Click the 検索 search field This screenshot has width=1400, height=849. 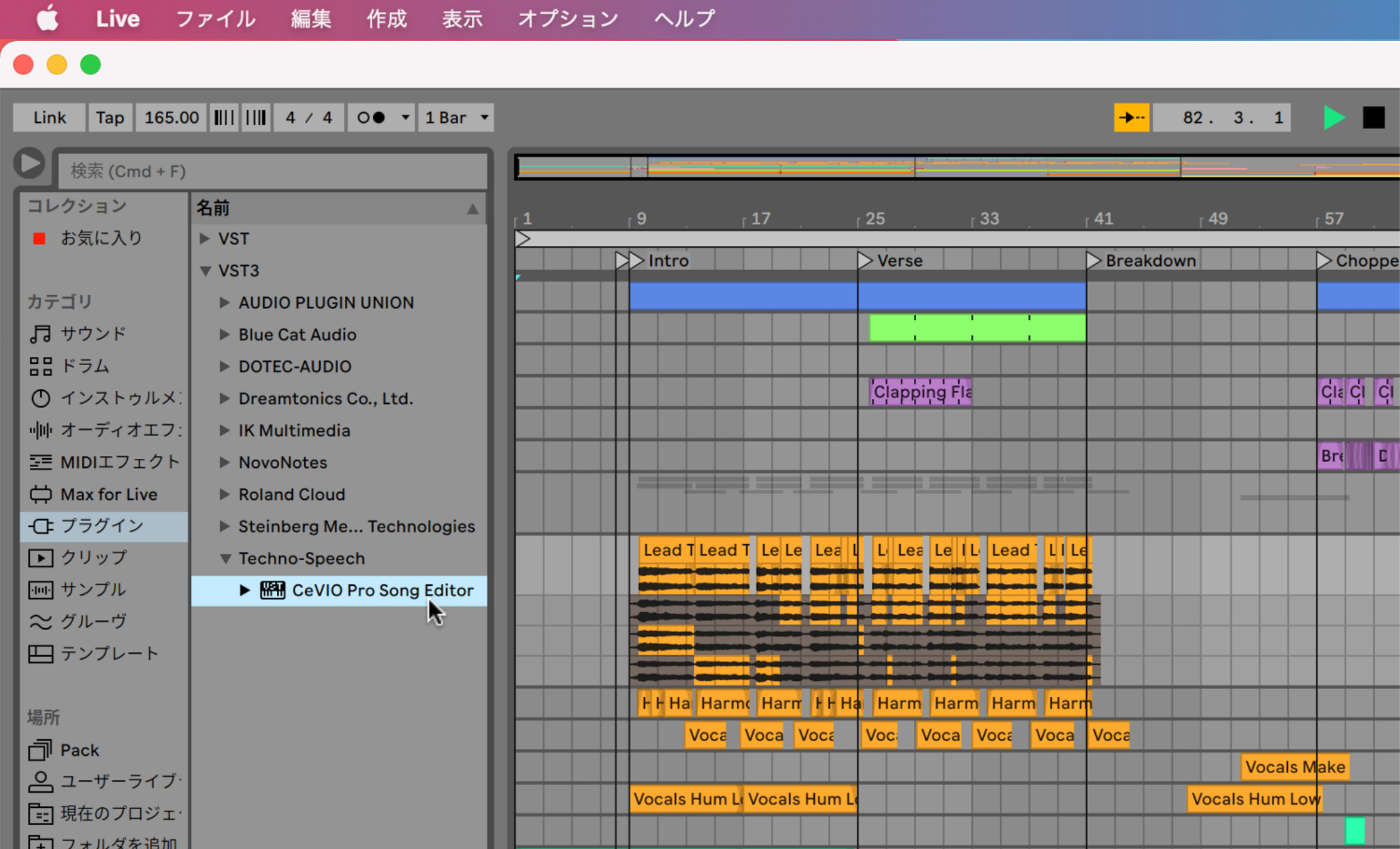(x=272, y=171)
